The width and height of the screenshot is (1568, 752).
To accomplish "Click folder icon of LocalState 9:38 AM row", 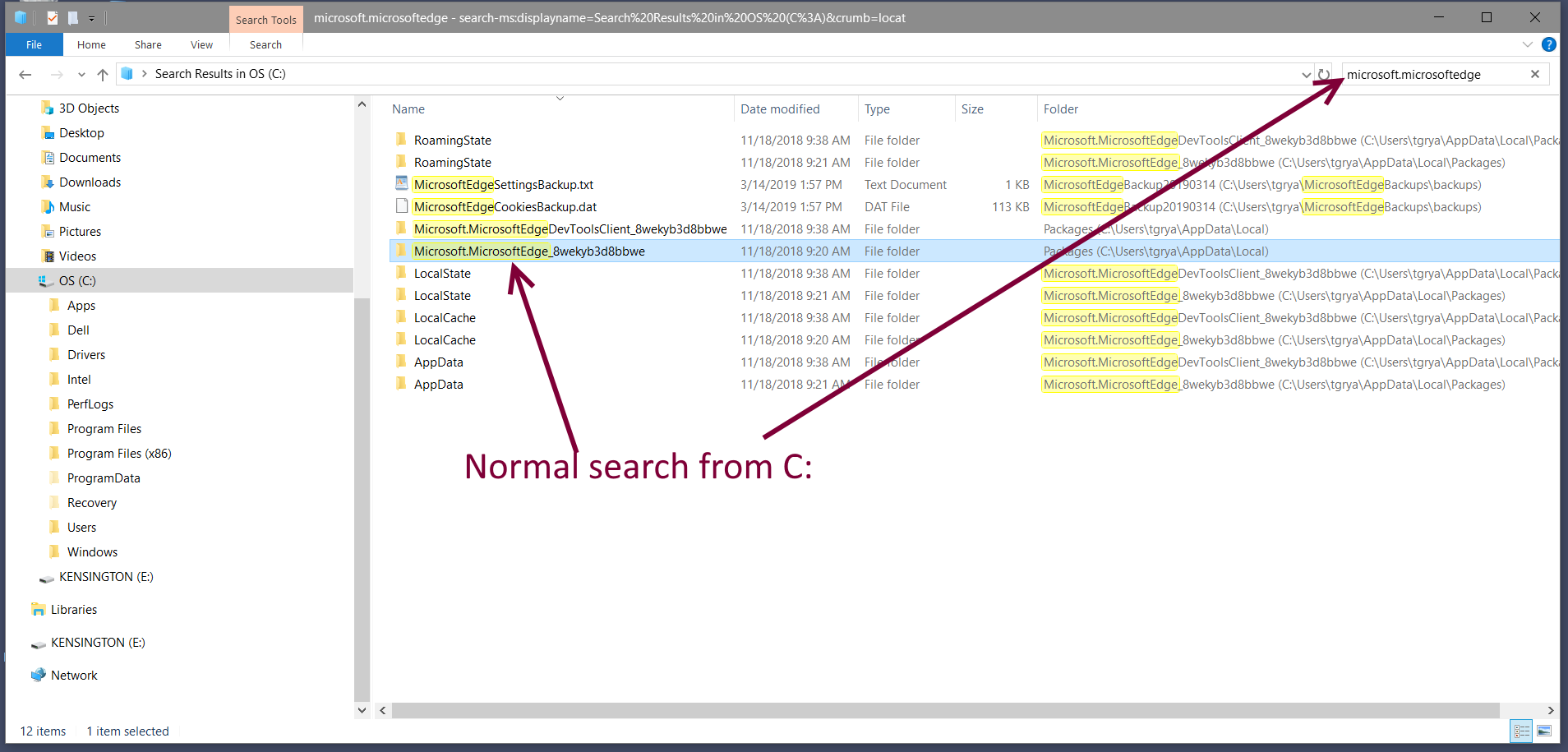I will pos(401,273).
